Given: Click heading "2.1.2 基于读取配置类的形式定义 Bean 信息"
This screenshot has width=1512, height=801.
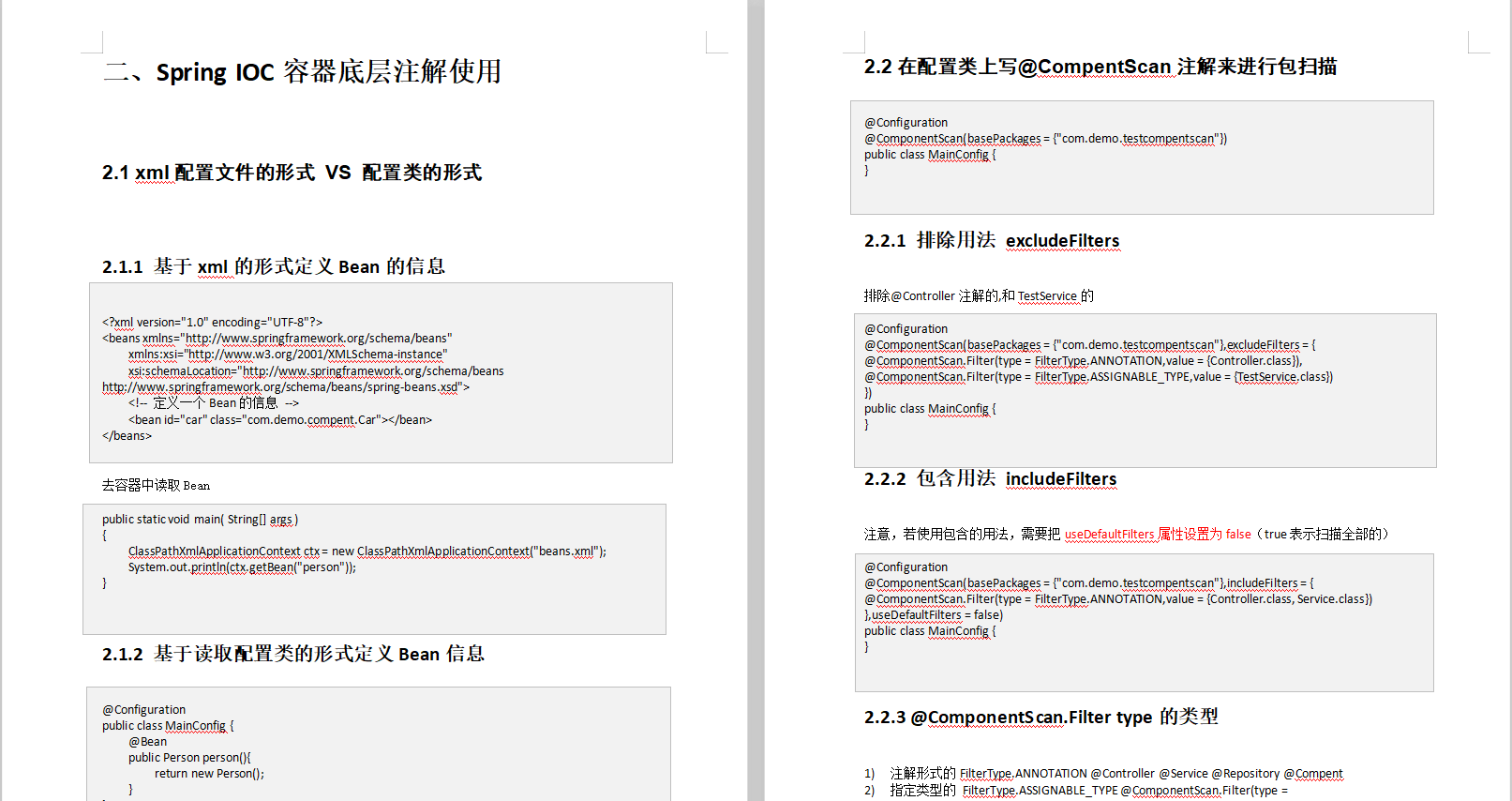Looking at the screenshot, I should [x=293, y=654].
